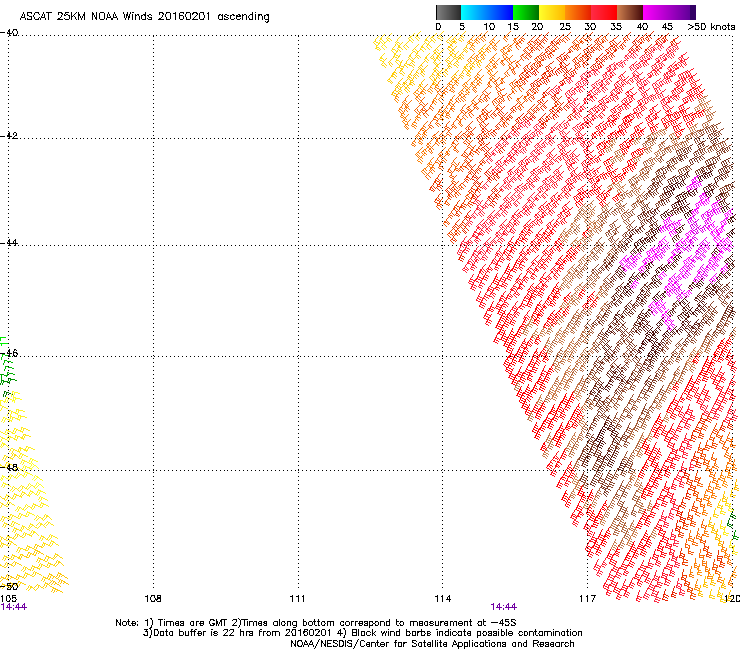This screenshot has height=650, width=740.
Task: Click the purple '14:44' time below longitude 105
Action: (14, 607)
